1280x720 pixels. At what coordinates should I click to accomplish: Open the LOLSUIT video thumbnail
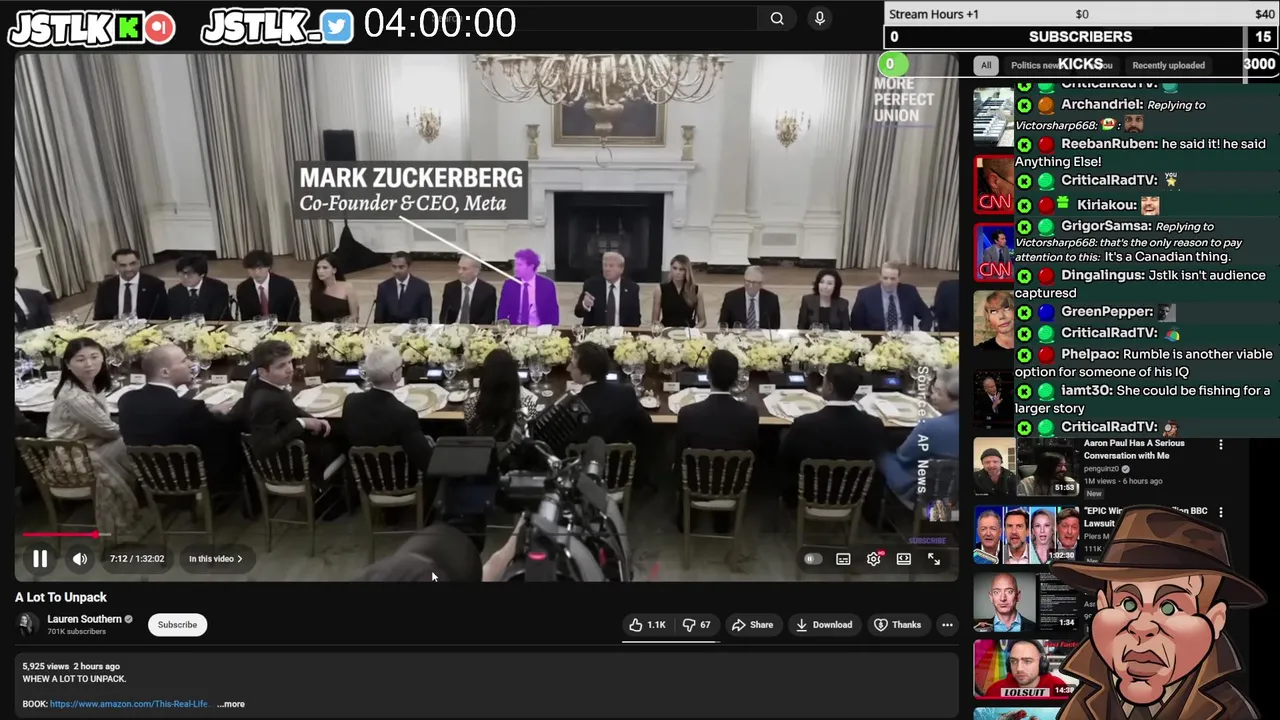pos(1026,668)
